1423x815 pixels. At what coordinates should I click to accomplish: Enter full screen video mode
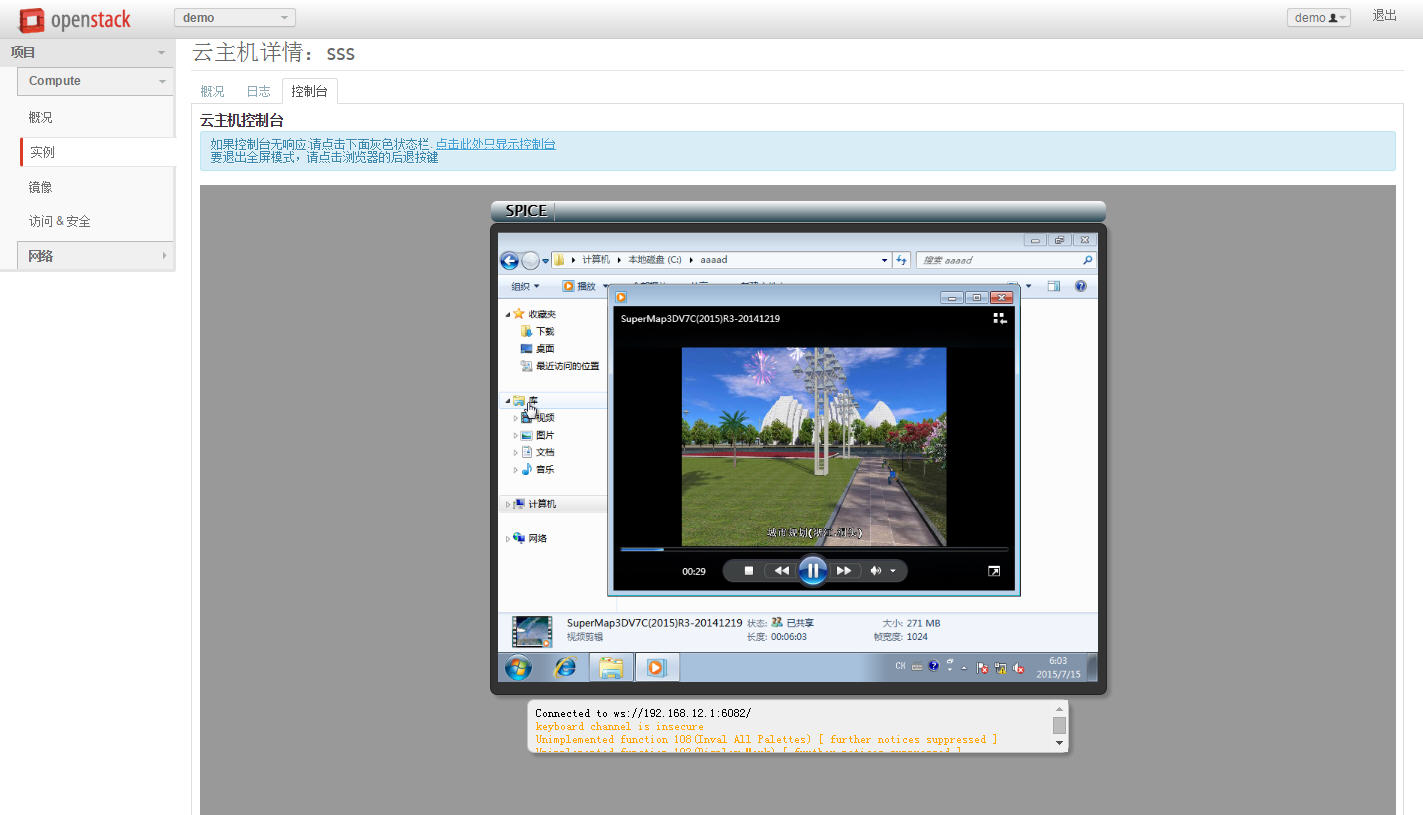click(994, 571)
